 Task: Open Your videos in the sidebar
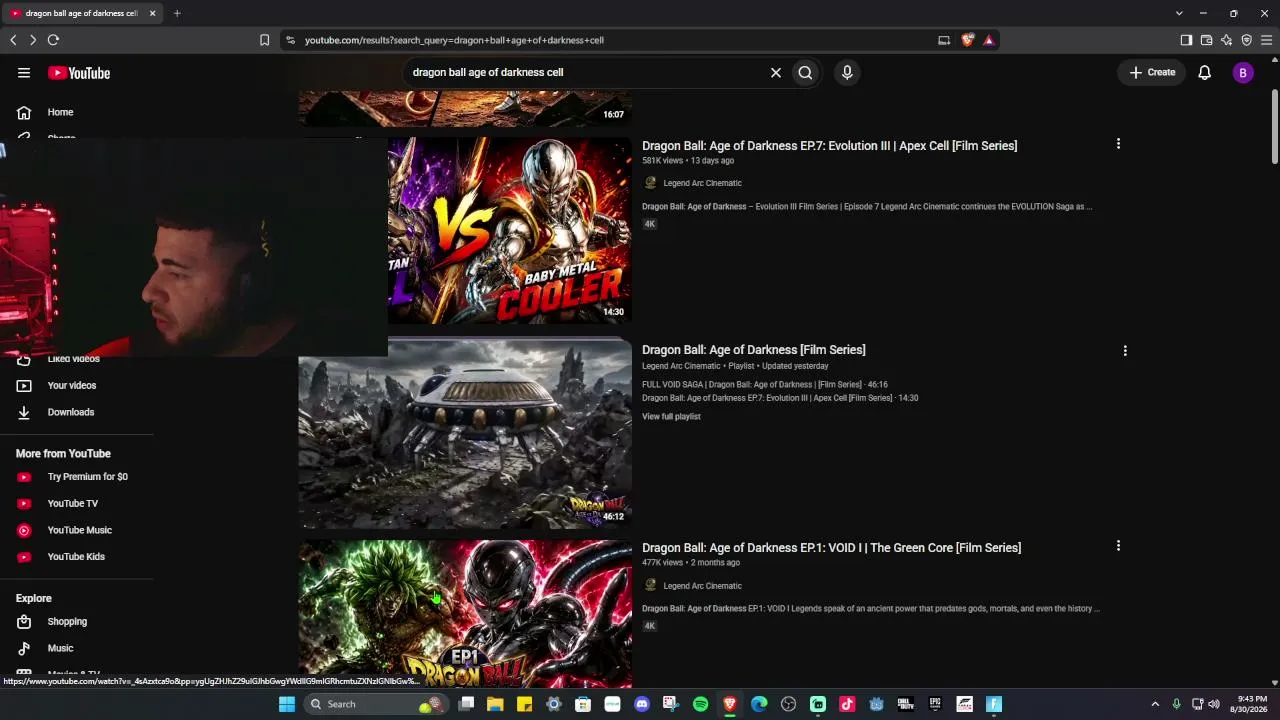[76, 385]
